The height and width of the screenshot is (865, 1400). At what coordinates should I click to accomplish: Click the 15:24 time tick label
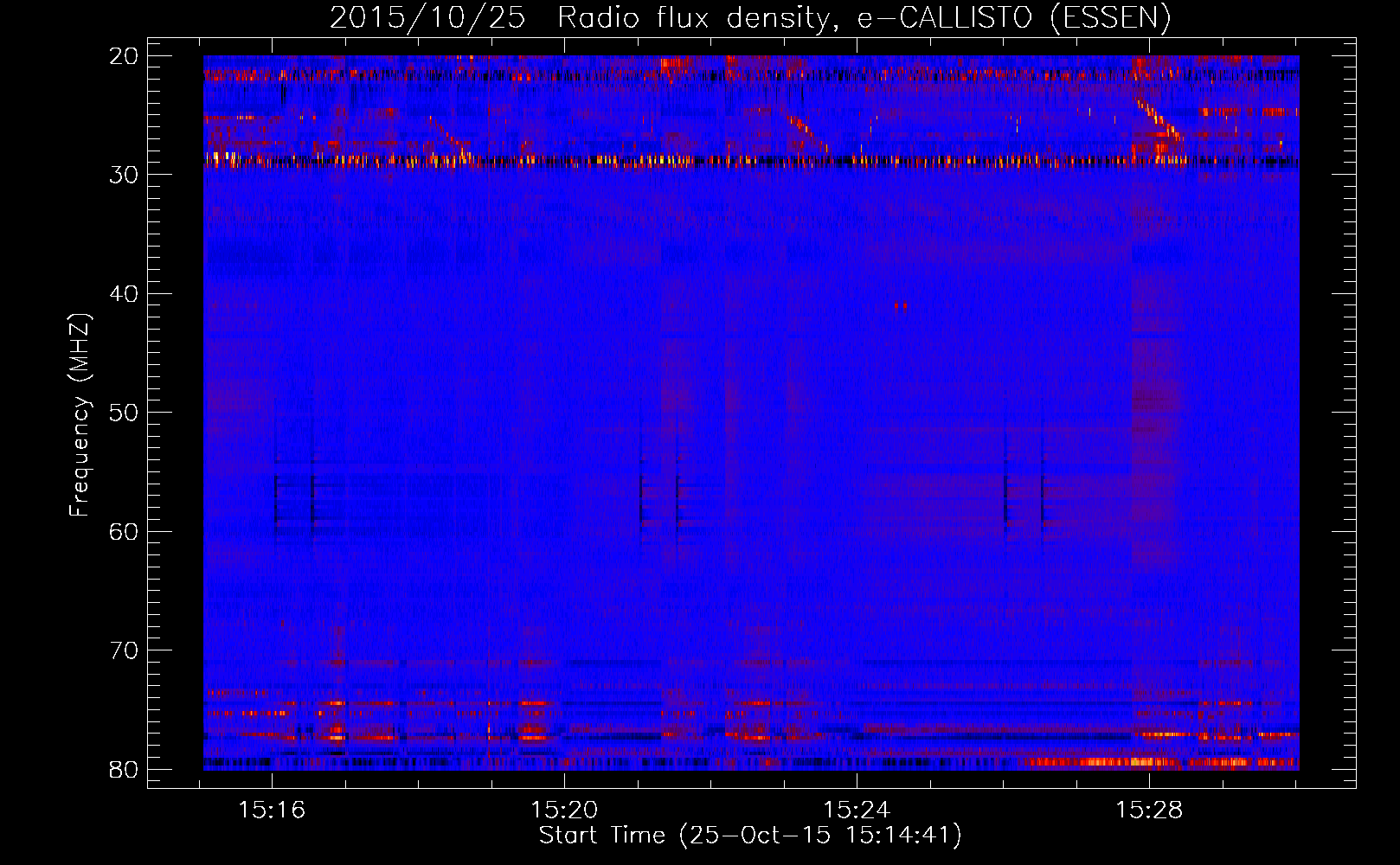857,811
